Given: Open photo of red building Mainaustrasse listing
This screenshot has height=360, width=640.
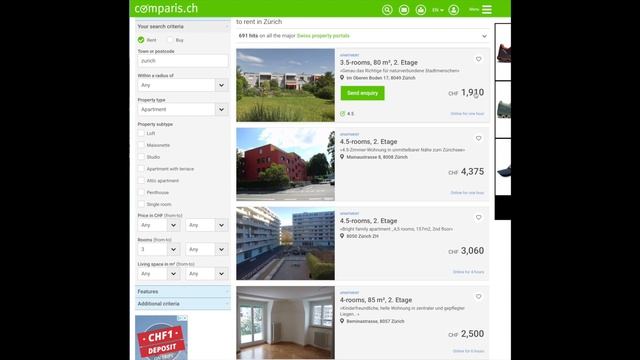Looking at the screenshot, I should (285, 164).
